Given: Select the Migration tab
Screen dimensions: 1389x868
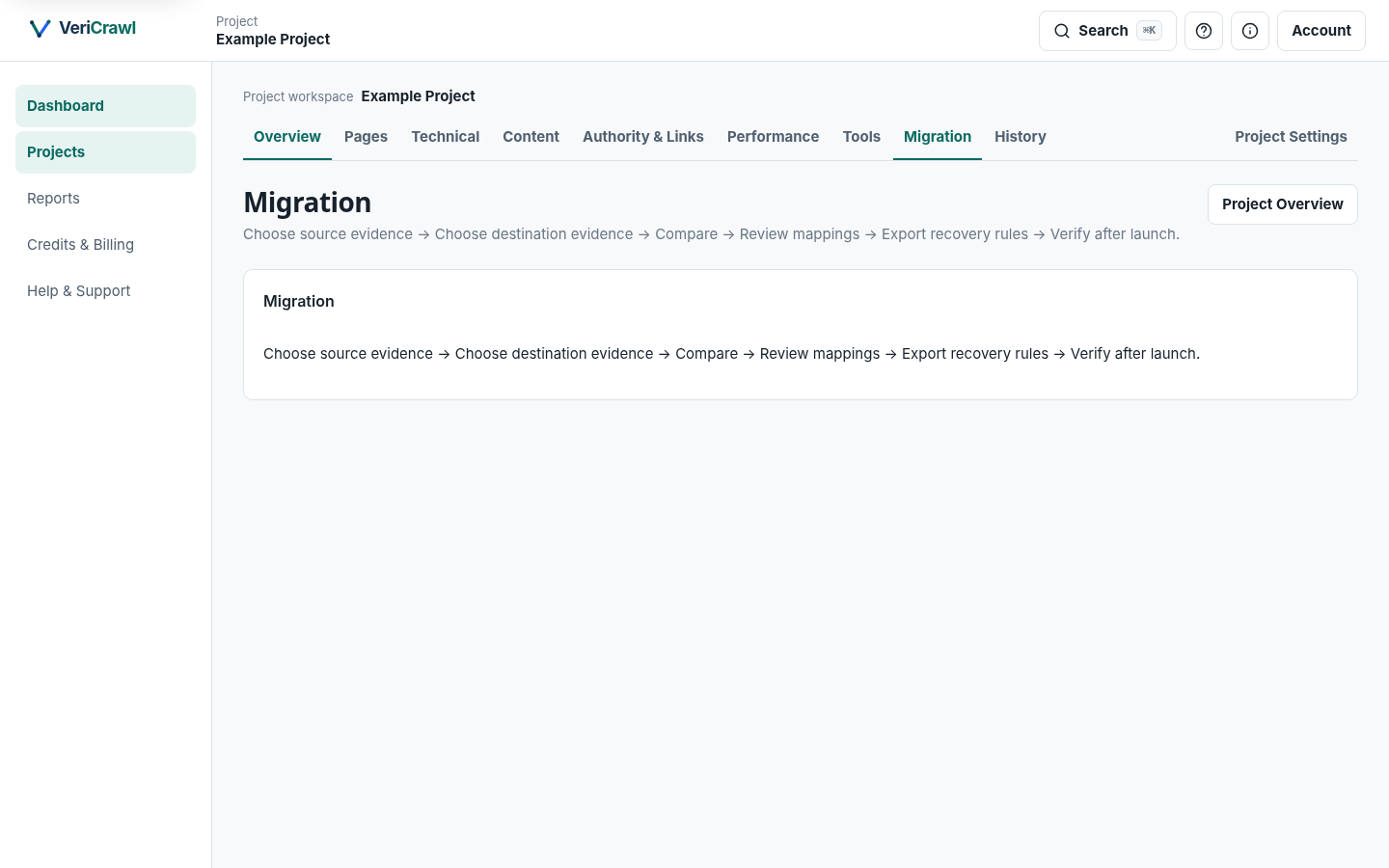Looking at the screenshot, I should (938, 137).
